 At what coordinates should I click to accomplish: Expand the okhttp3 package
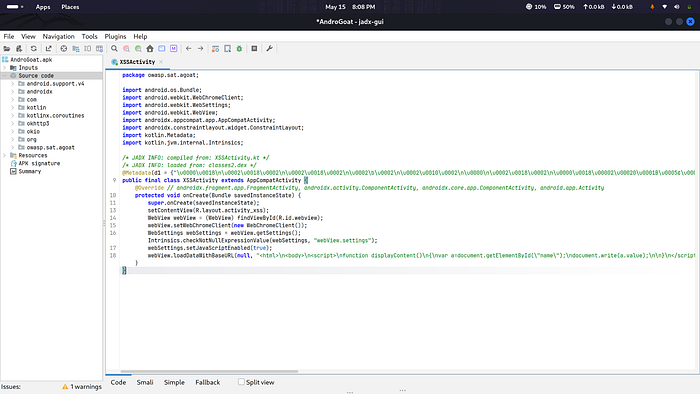[x=12, y=124]
